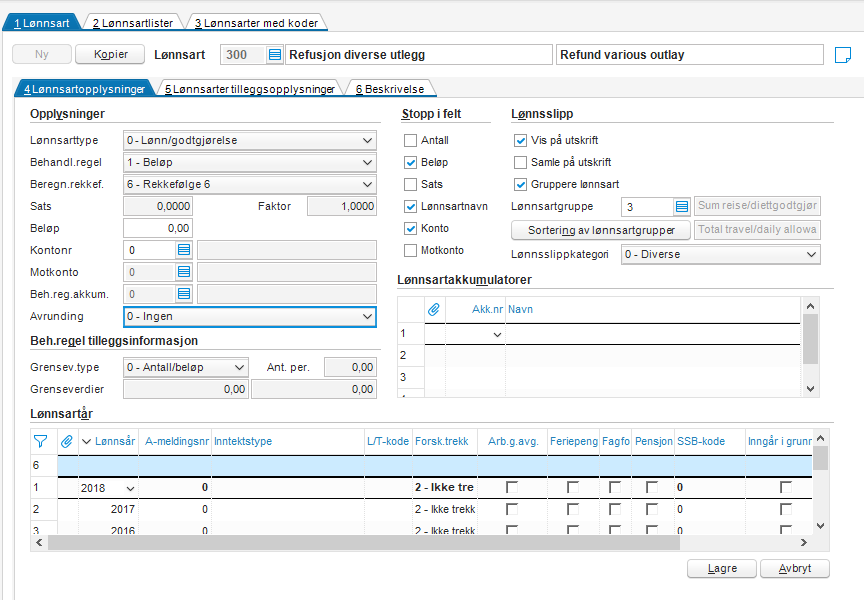Screen dimensions: 864x600
Task: Click sort chevron beside Lønnsår column header
Action: coord(86,441)
